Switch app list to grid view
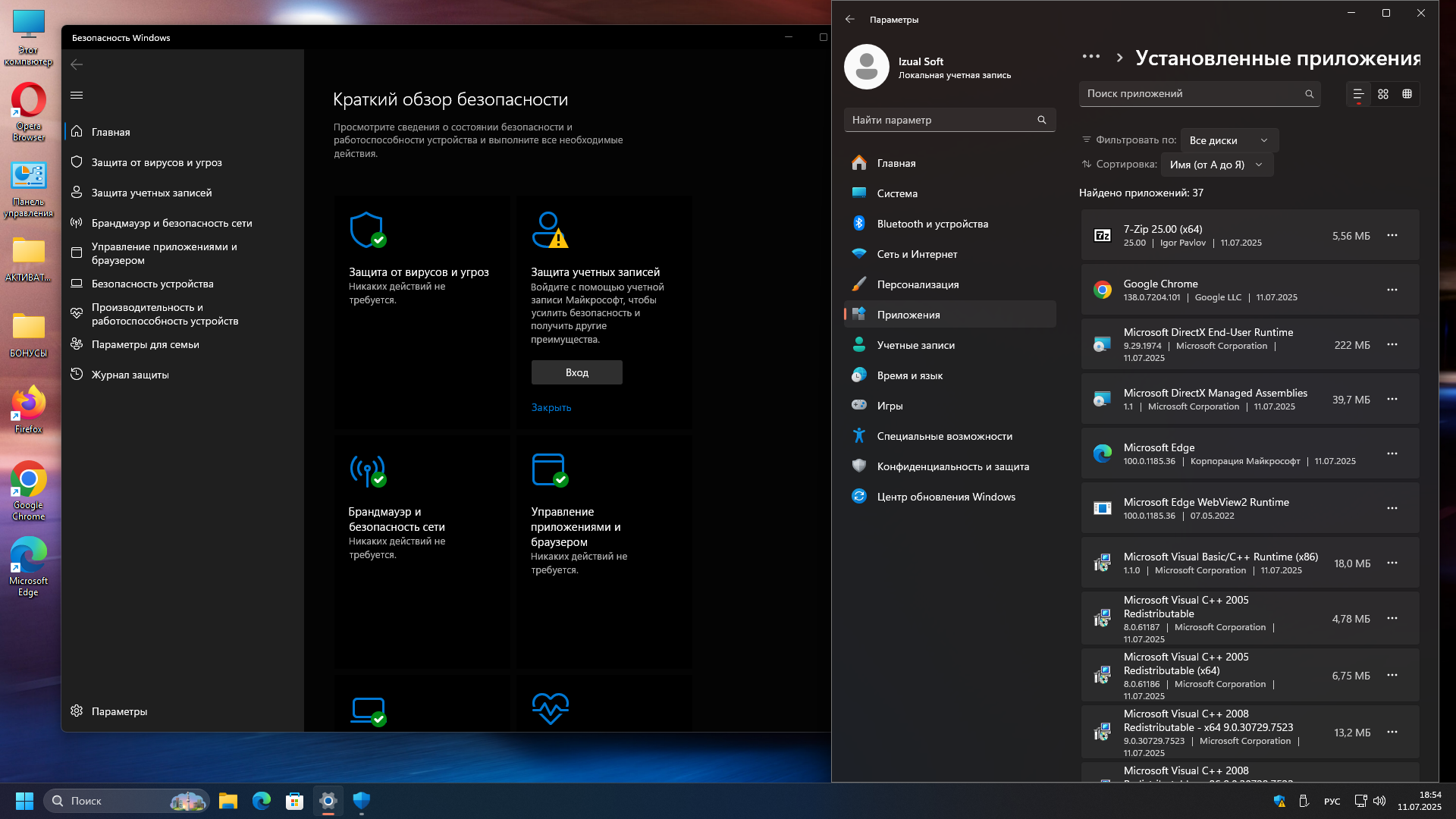The image size is (1456, 819). (1383, 94)
